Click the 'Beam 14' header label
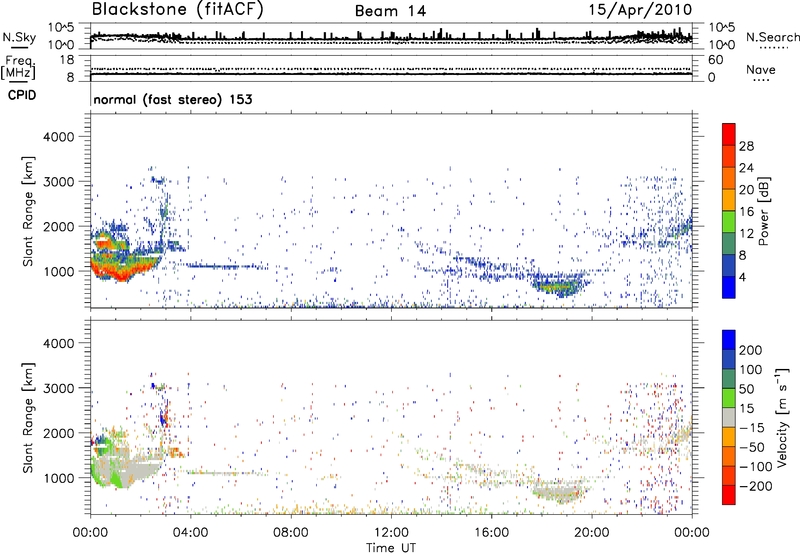 pos(390,11)
